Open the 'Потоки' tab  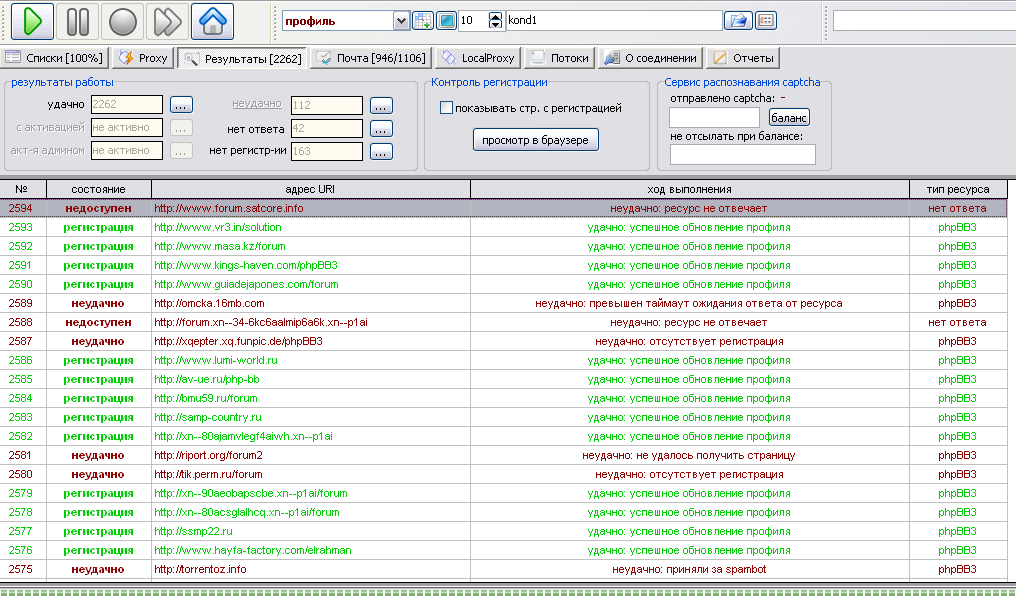[559, 58]
